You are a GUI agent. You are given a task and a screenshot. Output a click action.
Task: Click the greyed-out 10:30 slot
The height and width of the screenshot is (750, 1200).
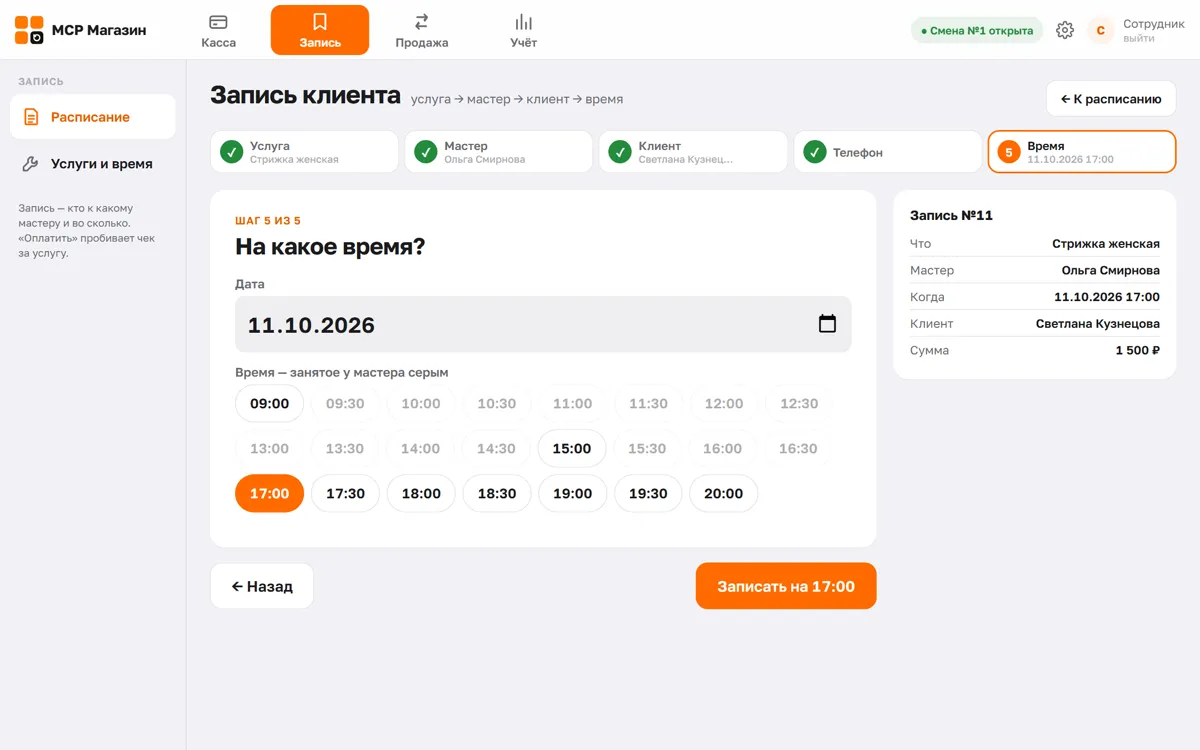pyautogui.click(x=497, y=404)
